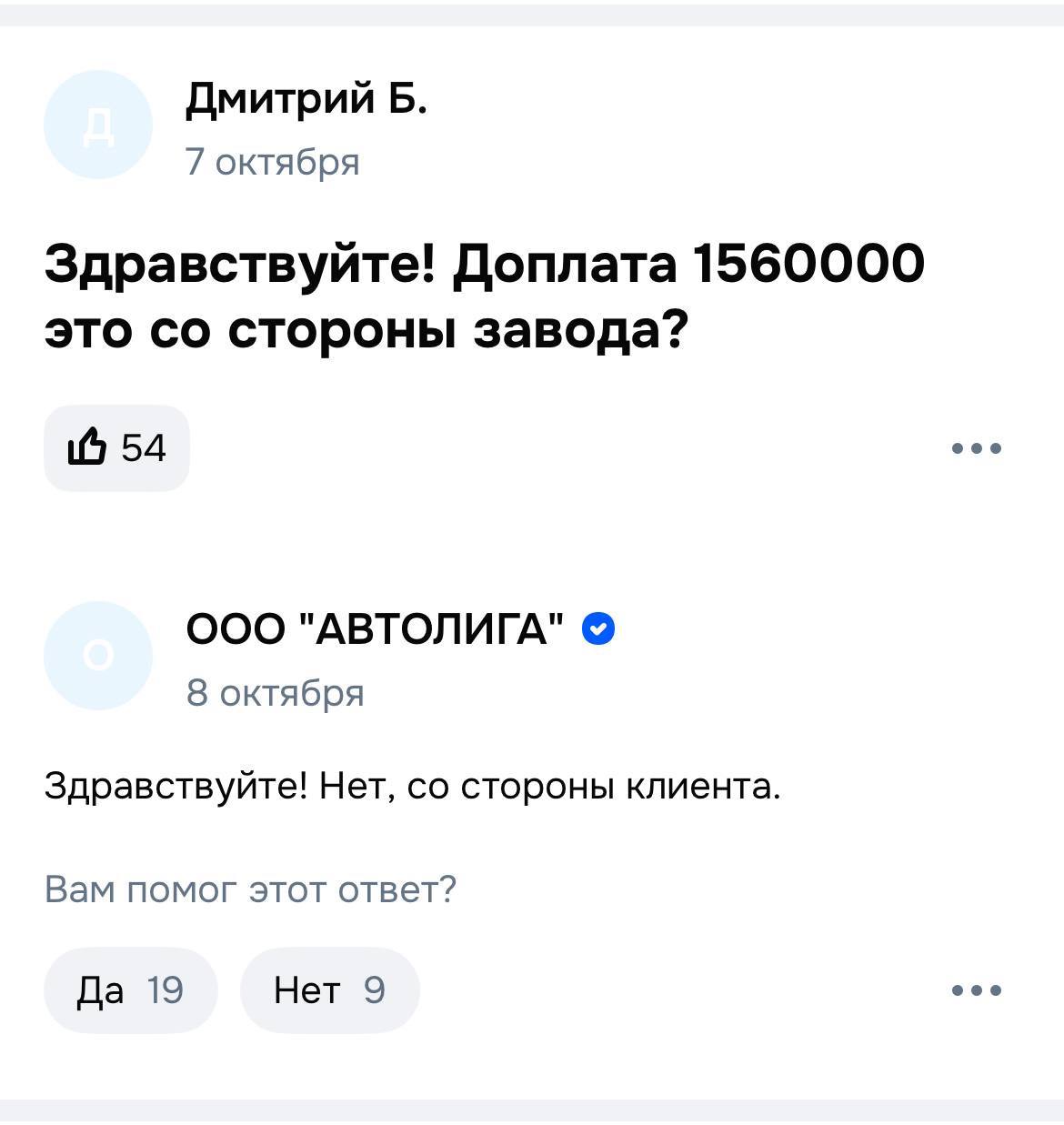Click the verified checkmark next to ООО "АВТОЛИГА"
Image resolution: width=1064 pixels, height=1125 pixels.
[597, 628]
